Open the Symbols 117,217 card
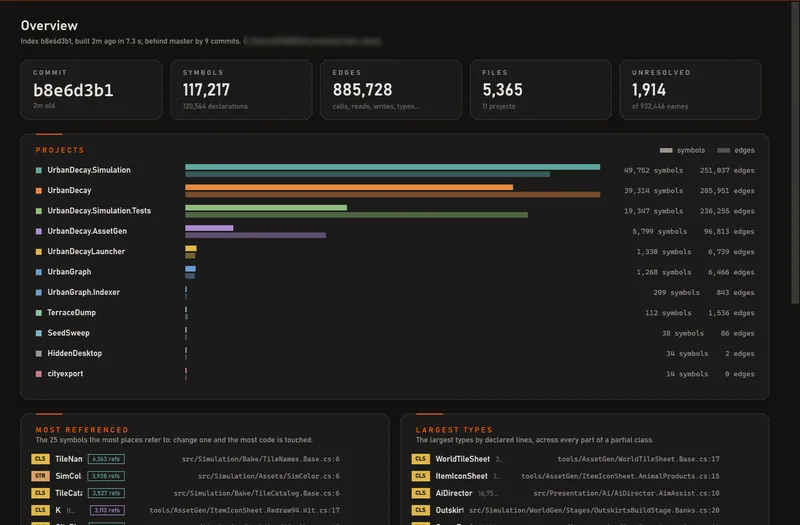This screenshot has width=800, height=525. point(241,90)
